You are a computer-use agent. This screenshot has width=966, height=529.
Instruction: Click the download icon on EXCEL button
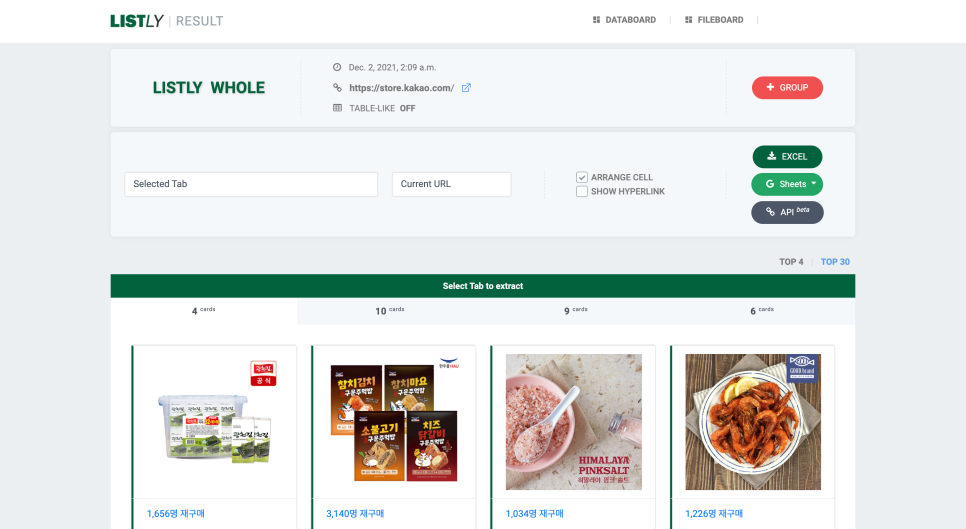tap(771, 156)
